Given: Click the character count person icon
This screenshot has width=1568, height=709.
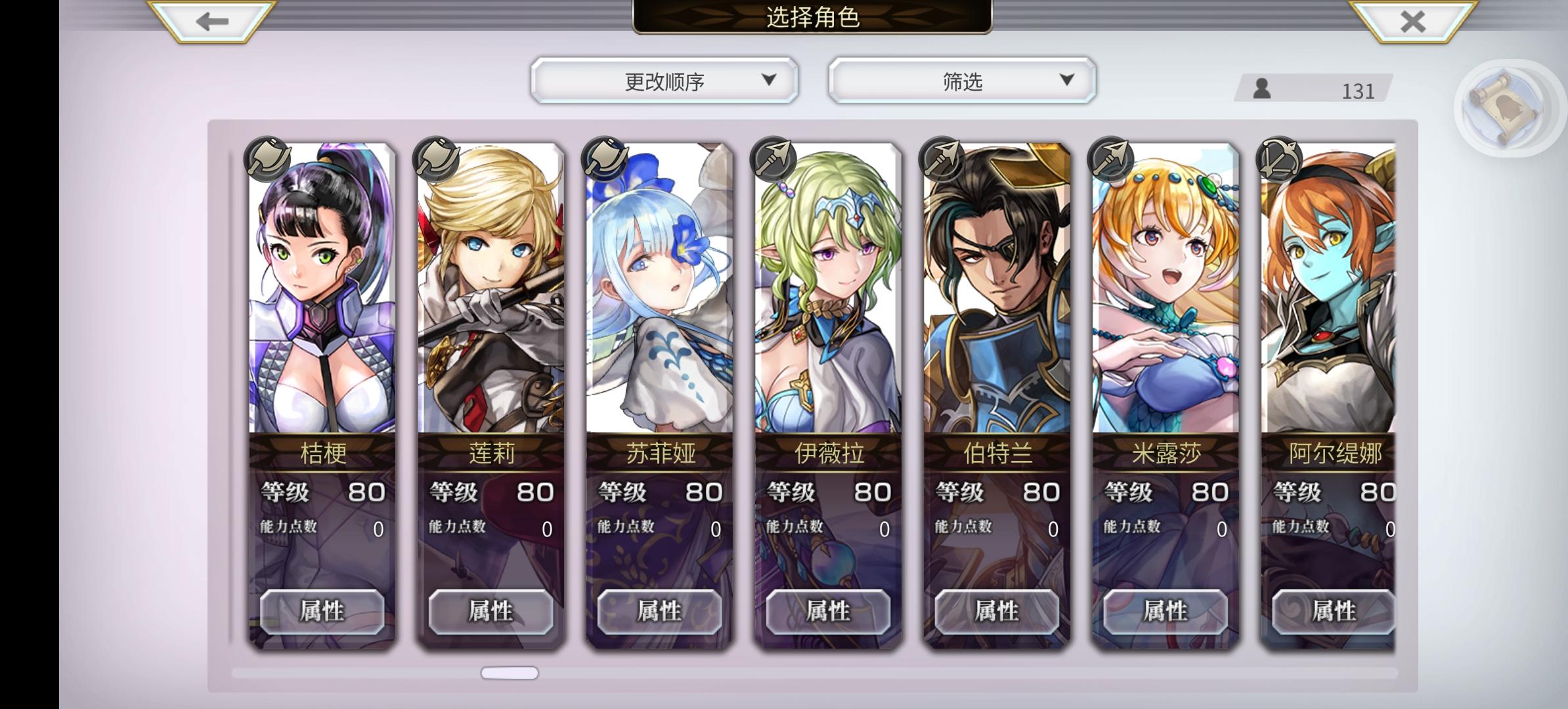Looking at the screenshot, I should [x=1261, y=89].
